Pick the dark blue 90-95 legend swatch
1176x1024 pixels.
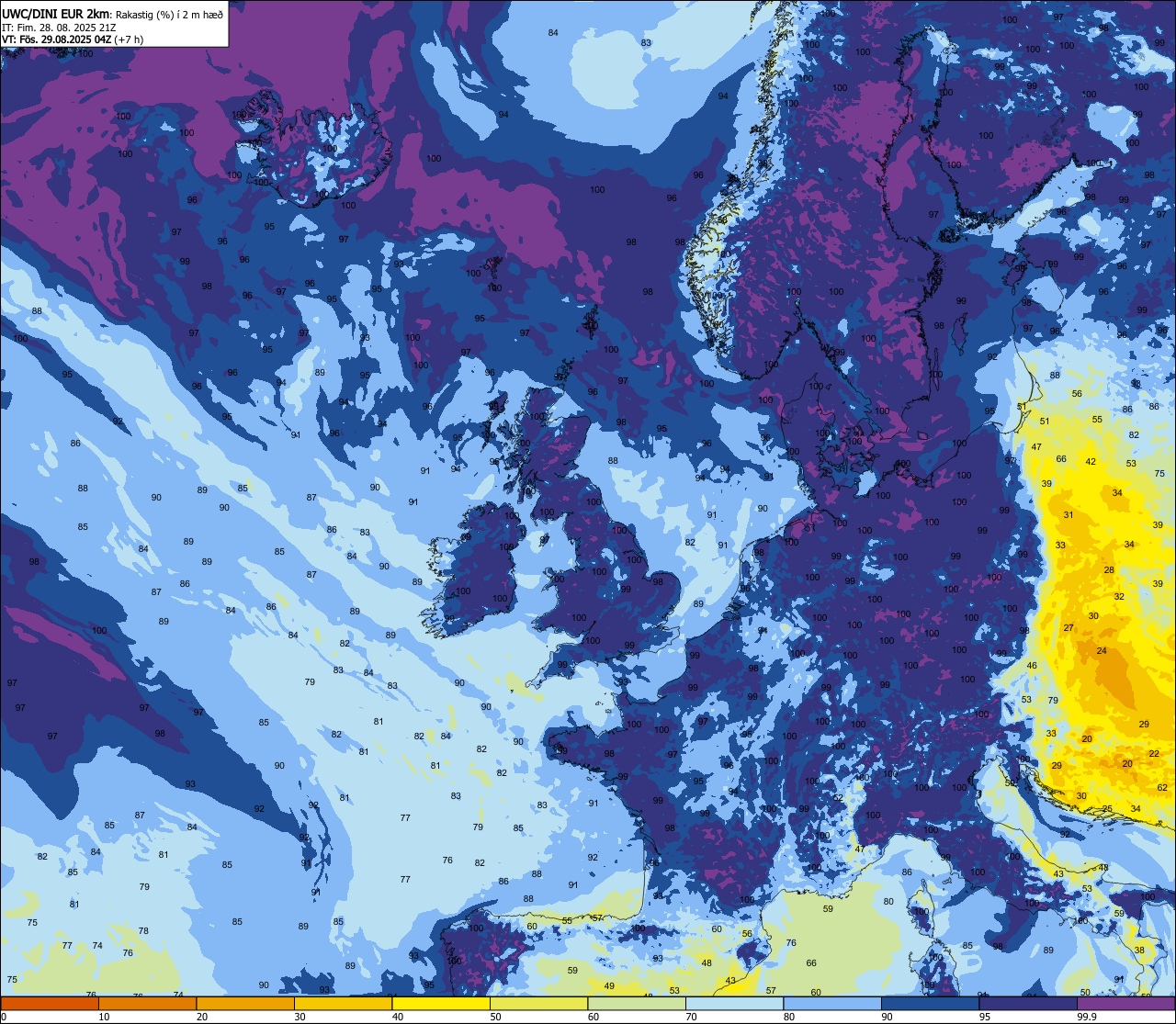tap(930, 1004)
